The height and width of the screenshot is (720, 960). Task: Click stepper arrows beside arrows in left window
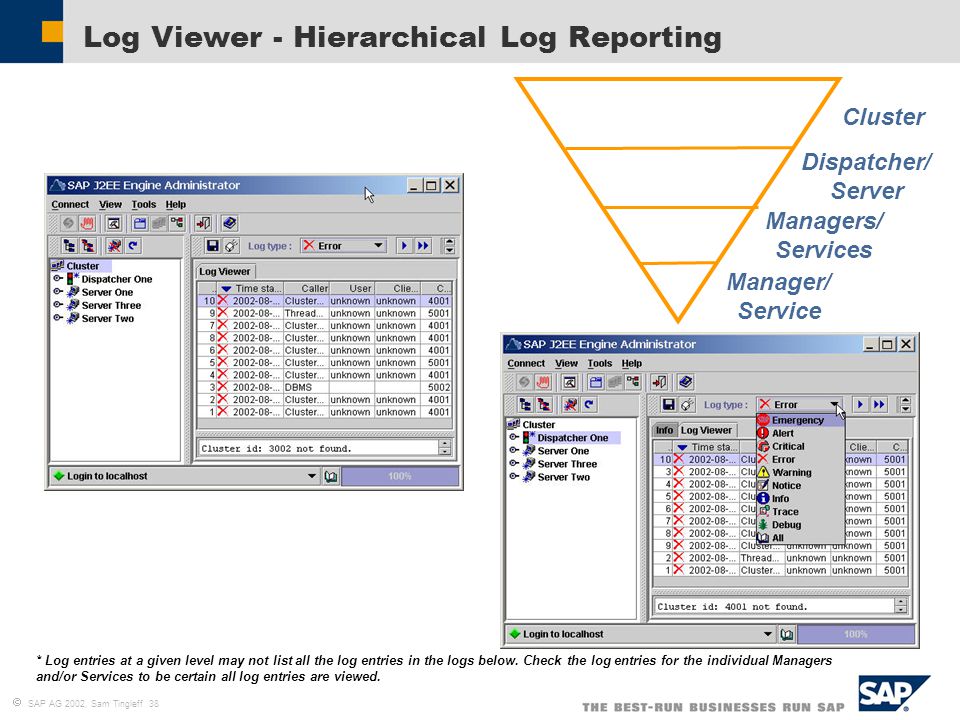click(x=450, y=246)
